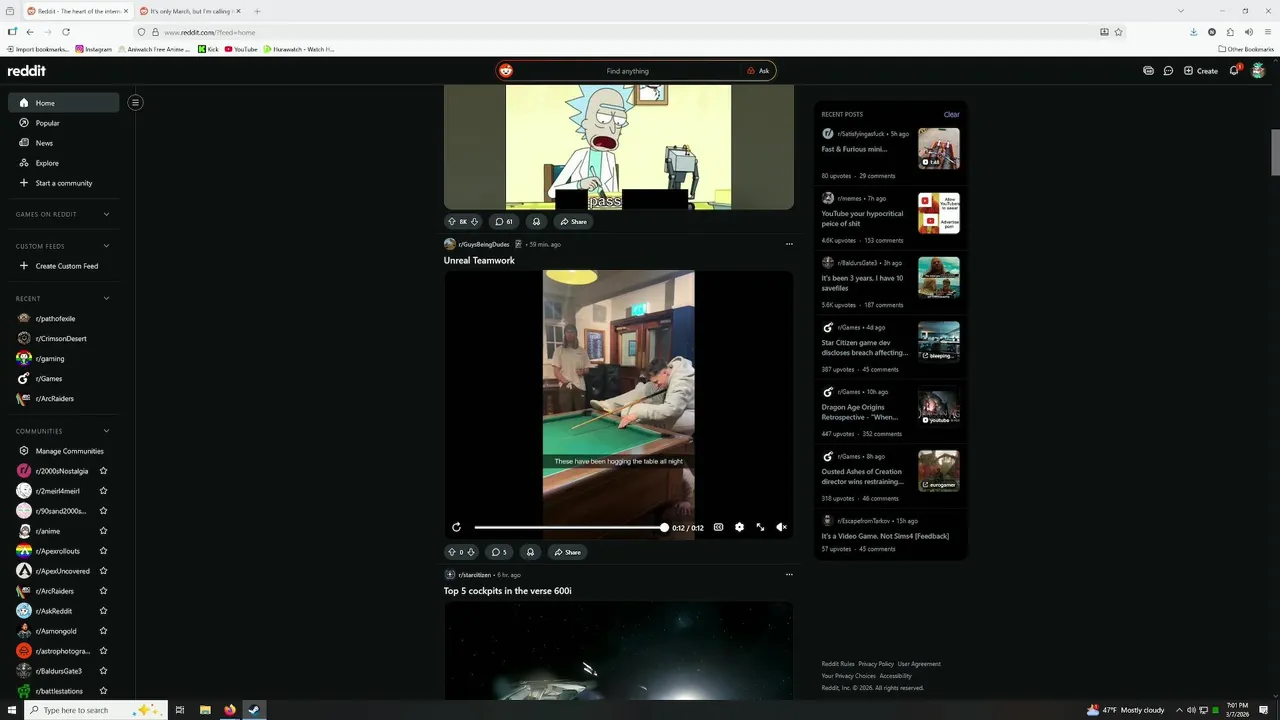
Task: Favorite r/Asmongold with its star
Action: tap(103, 631)
